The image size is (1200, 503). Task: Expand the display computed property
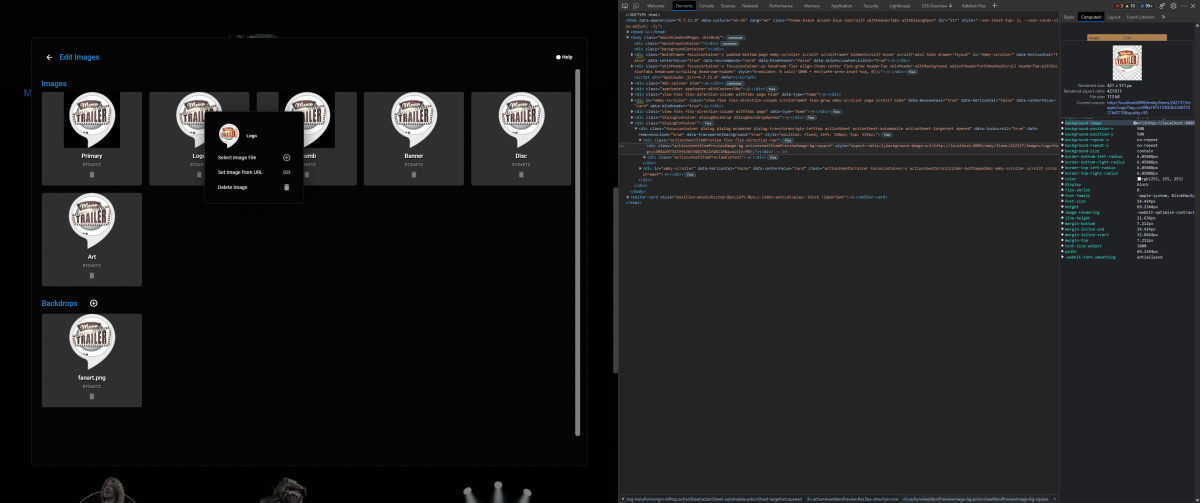[1063, 184]
